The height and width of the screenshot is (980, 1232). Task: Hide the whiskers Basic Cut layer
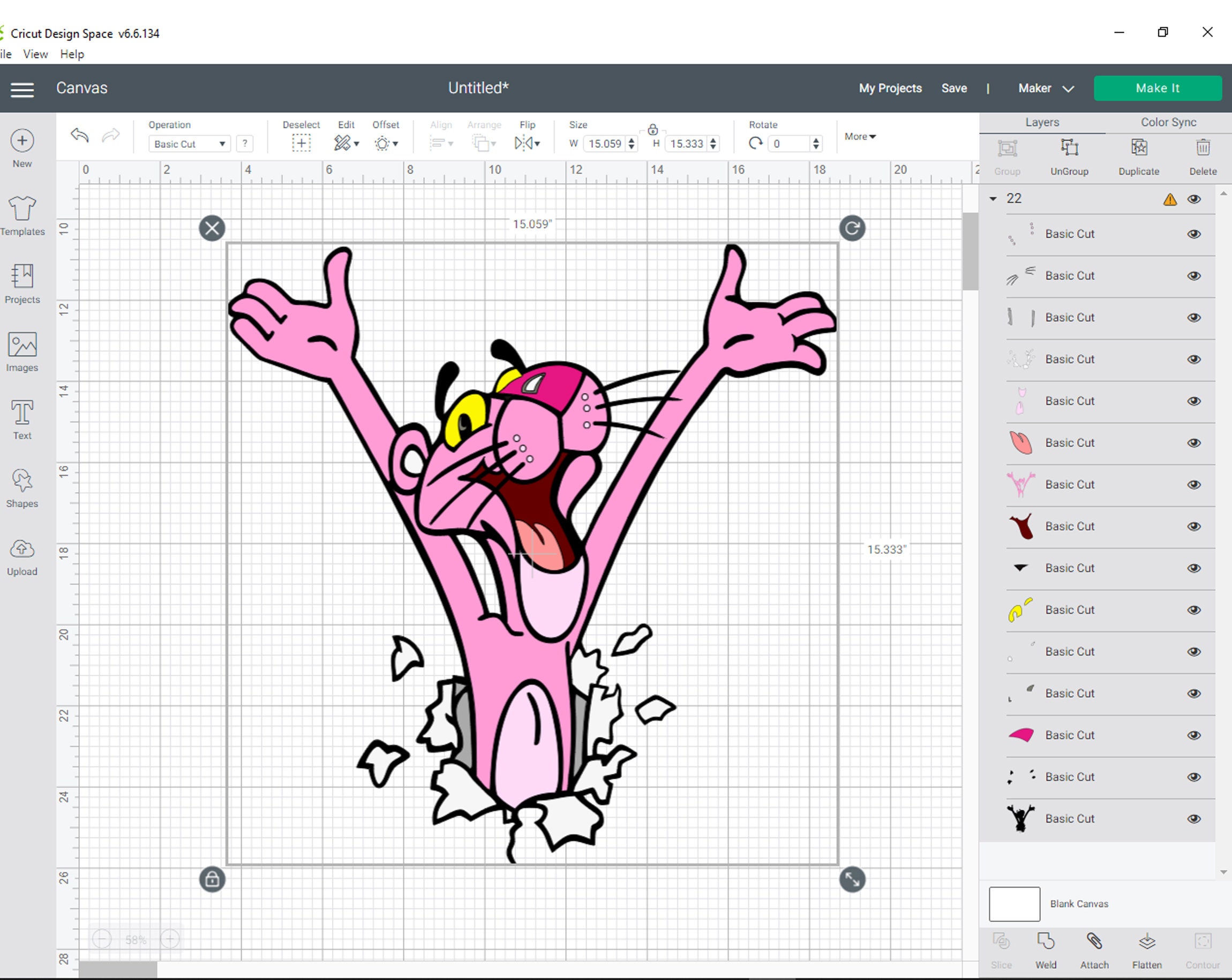[1194, 276]
